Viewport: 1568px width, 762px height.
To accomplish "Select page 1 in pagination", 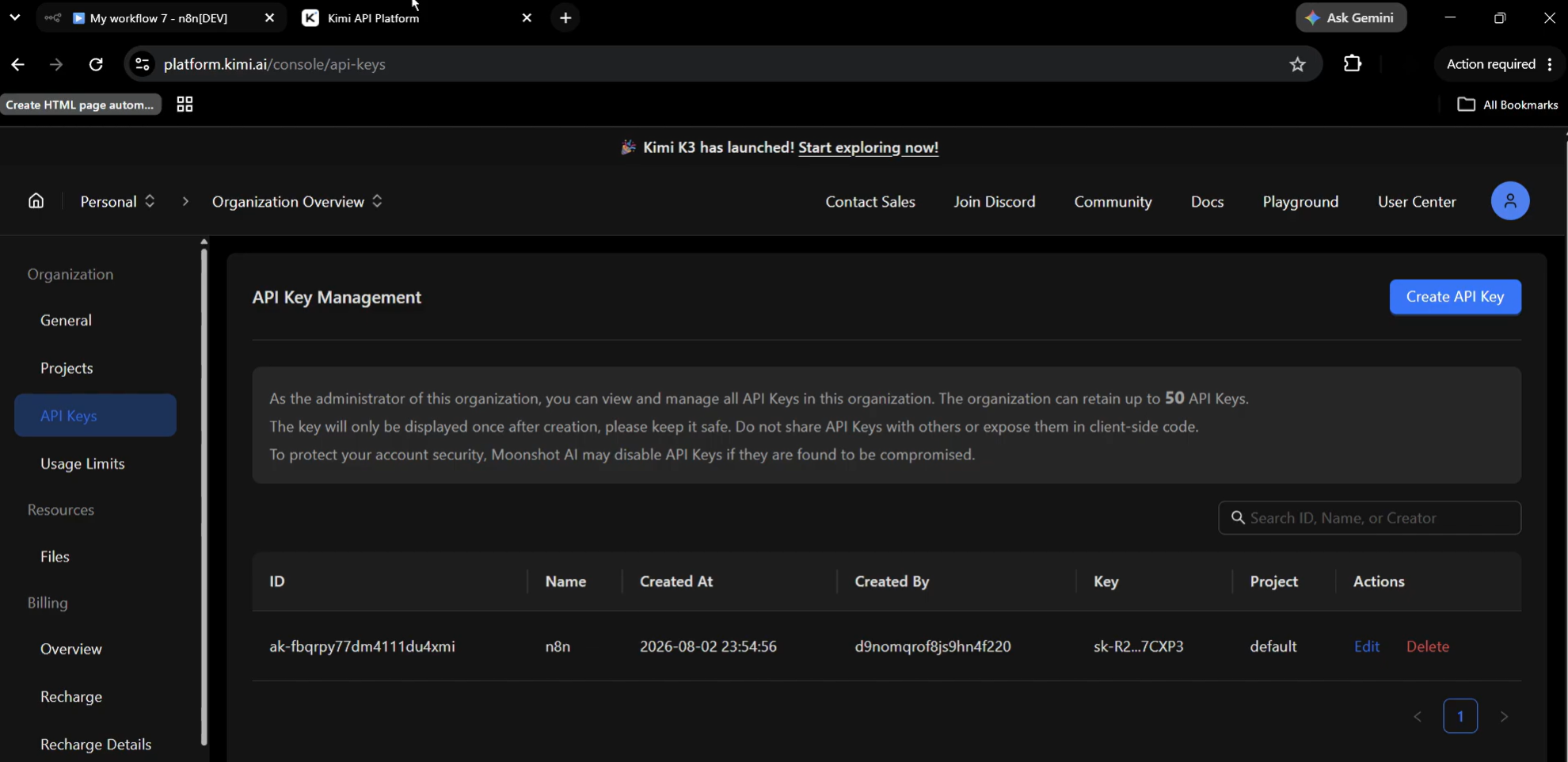I will click(1460, 716).
